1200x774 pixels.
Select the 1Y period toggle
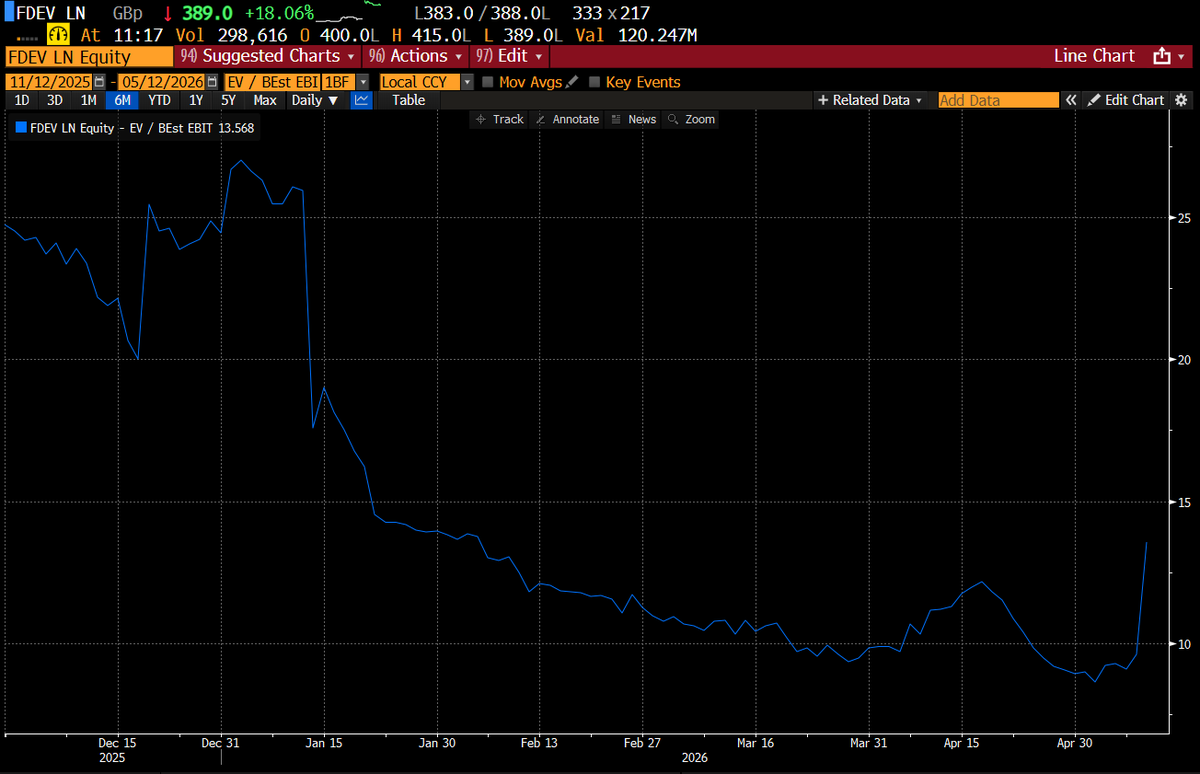tap(196, 100)
